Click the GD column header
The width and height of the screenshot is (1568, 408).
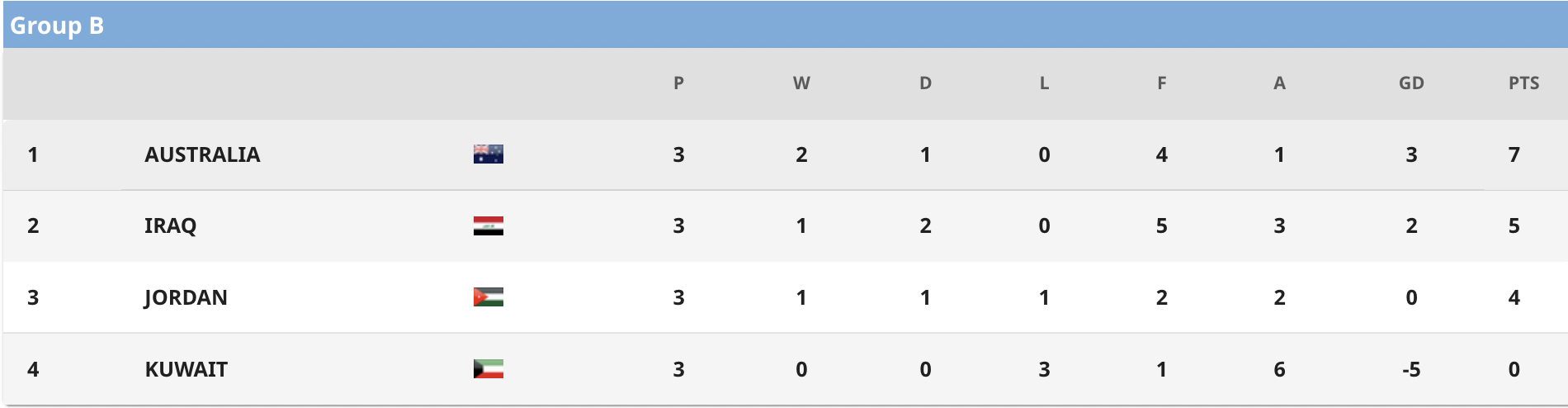click(x=1411, y=83)
